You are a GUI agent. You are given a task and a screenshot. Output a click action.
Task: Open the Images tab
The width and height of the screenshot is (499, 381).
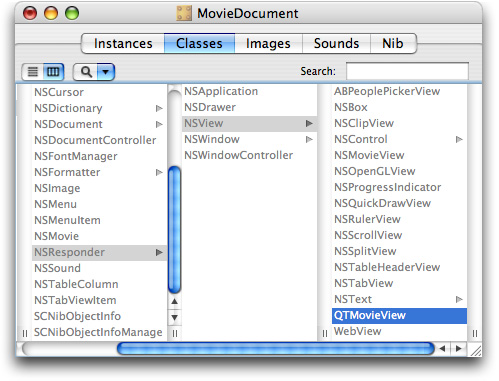point(268,43)
